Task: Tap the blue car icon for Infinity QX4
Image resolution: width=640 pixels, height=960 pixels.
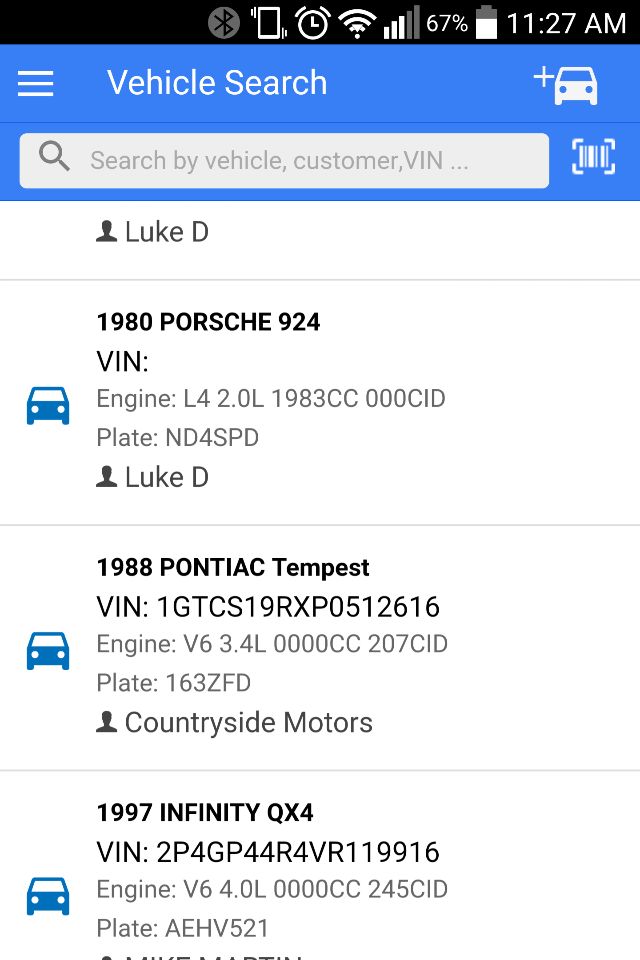Action: (48, 896)
